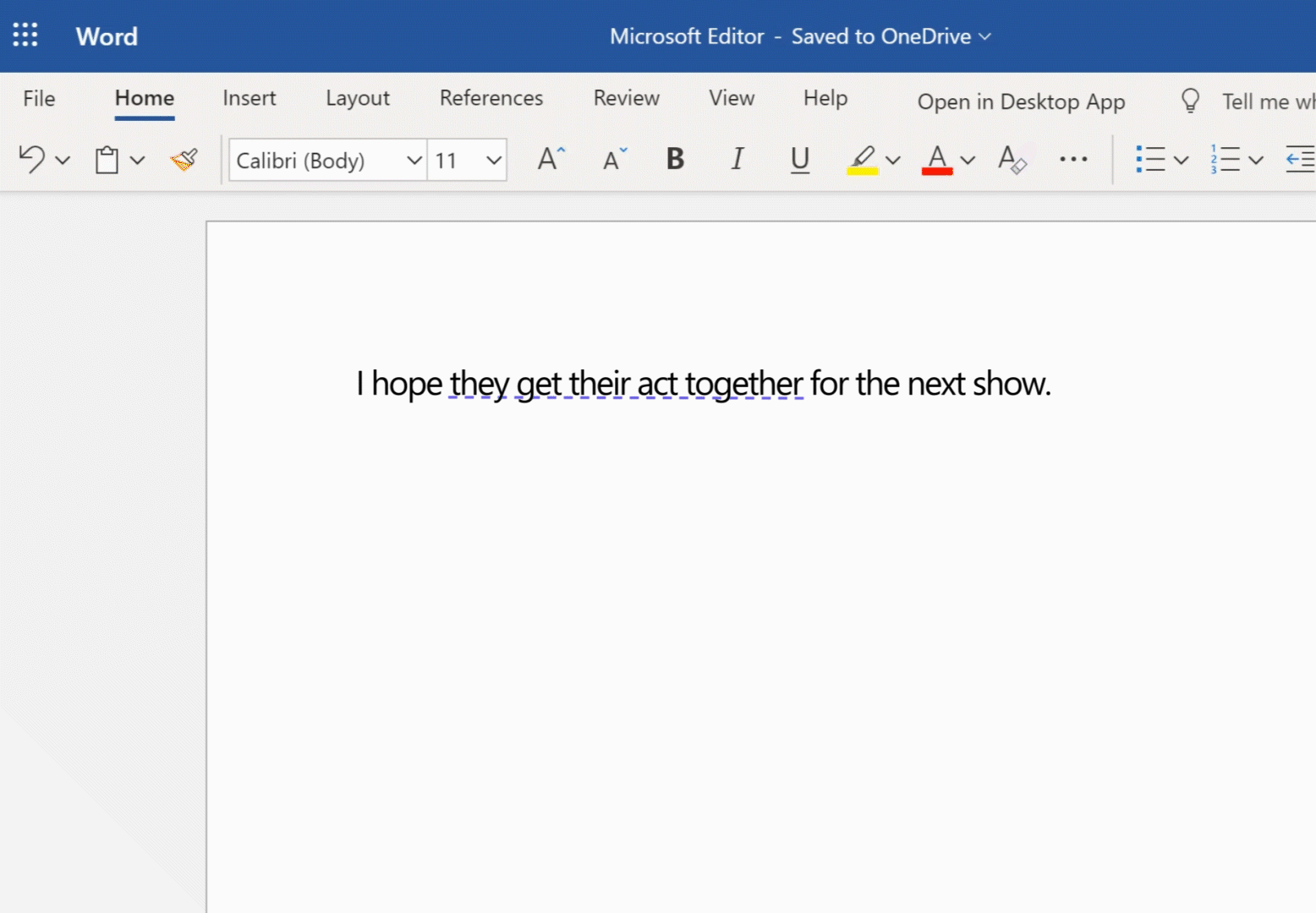Viewport: 1316px width, 913px height.
Task: Apply bold formatting
Action: [674, 159]
